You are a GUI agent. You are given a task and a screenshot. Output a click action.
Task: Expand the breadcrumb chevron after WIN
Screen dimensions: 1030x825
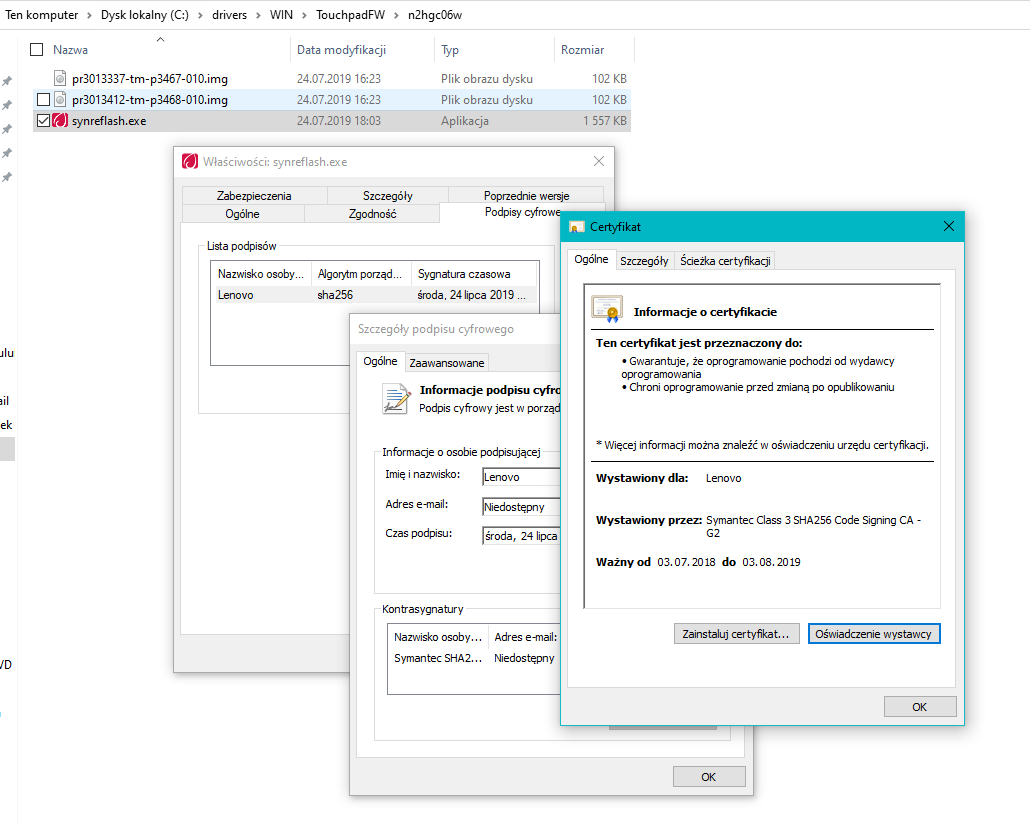pyautogui.click(x=304, y=15)
